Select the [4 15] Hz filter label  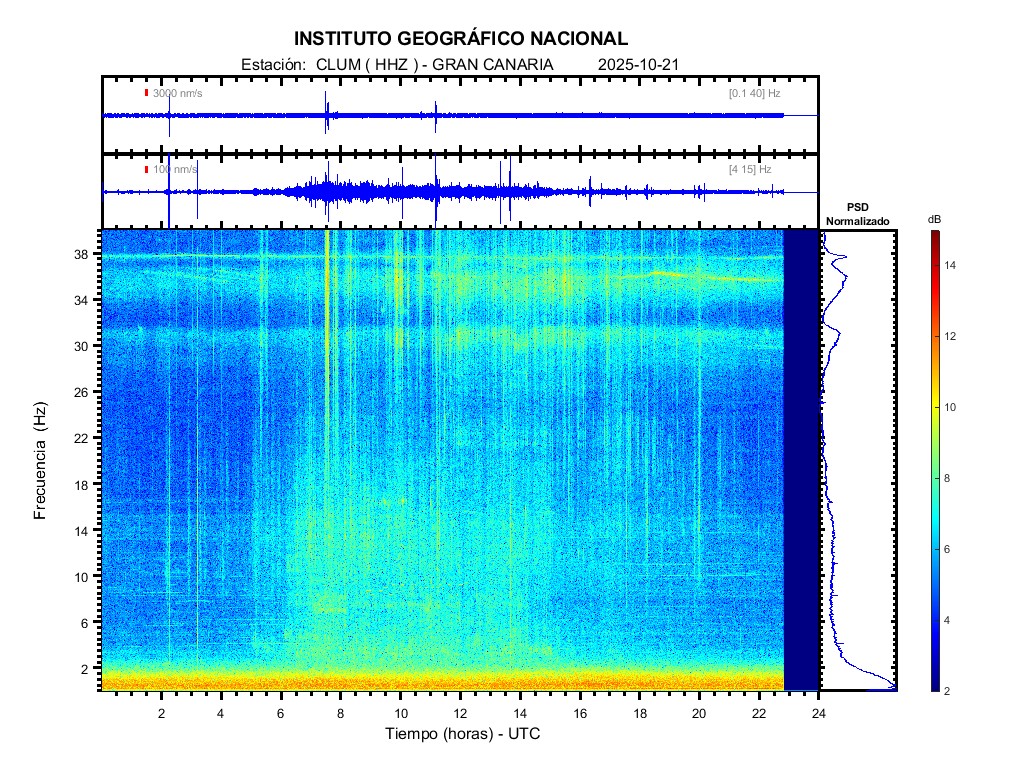tap(750, 169)
